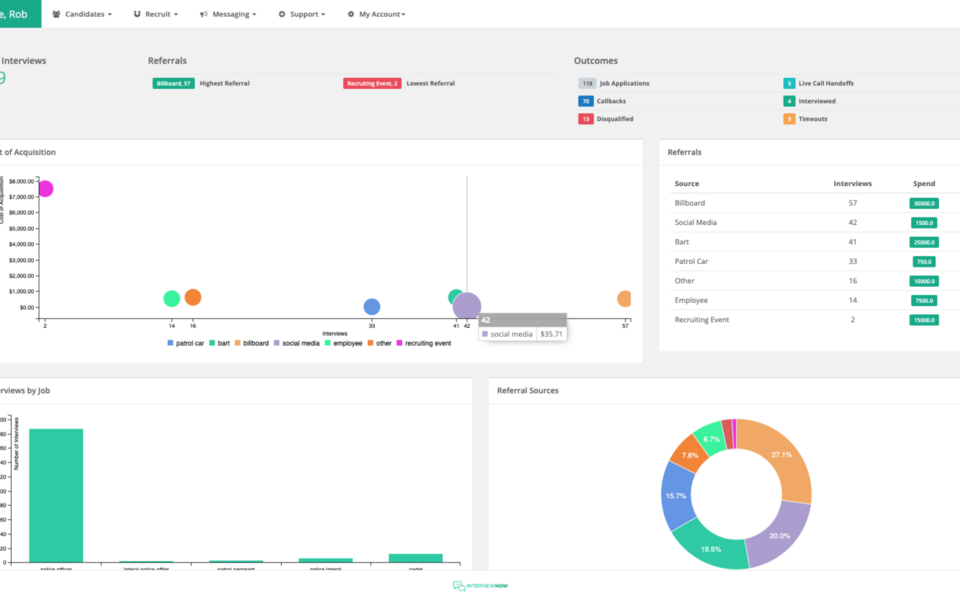Select the light green employee bubble
Screen dimensions: 960x600
172,299
